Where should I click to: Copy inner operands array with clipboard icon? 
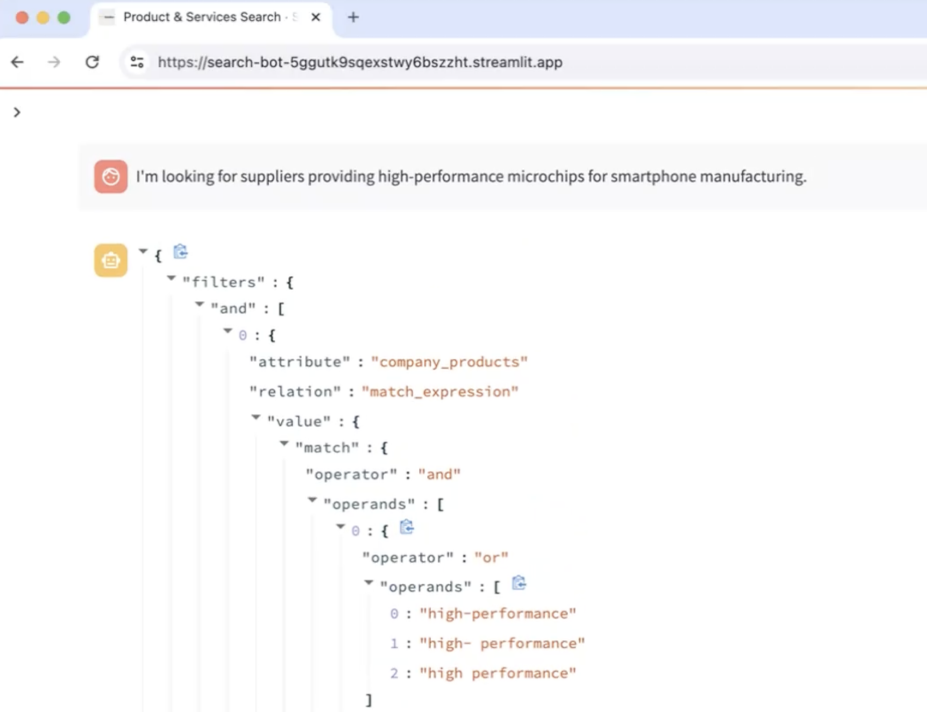[x=519, y=583]
